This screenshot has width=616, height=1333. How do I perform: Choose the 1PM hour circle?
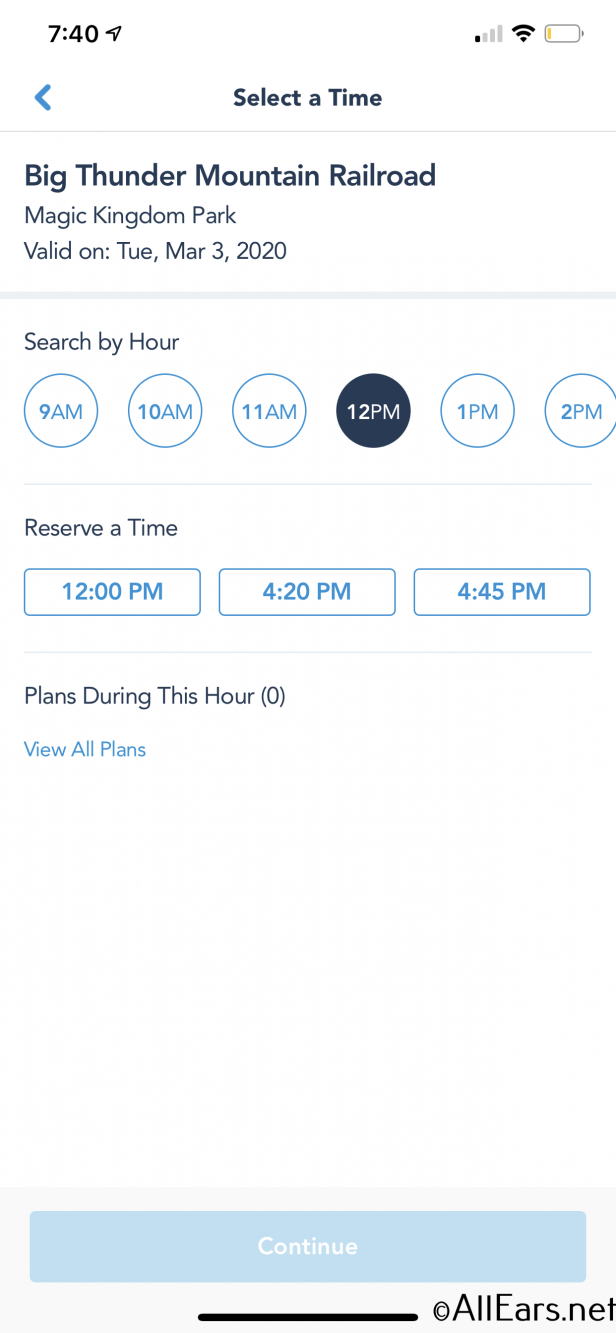477,411
